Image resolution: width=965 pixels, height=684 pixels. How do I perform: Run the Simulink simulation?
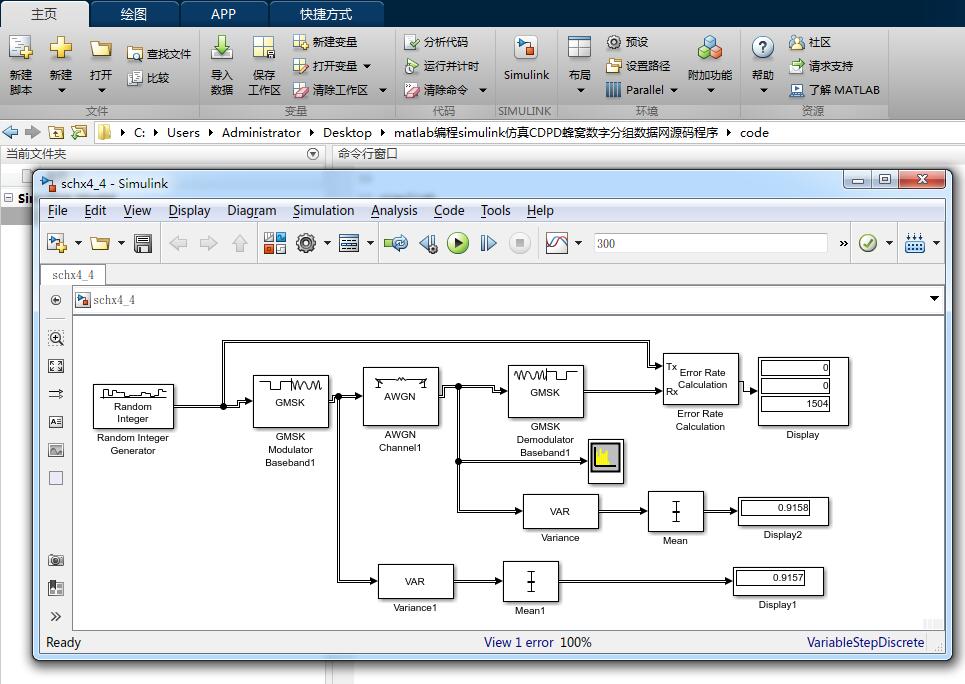(458, 243)
